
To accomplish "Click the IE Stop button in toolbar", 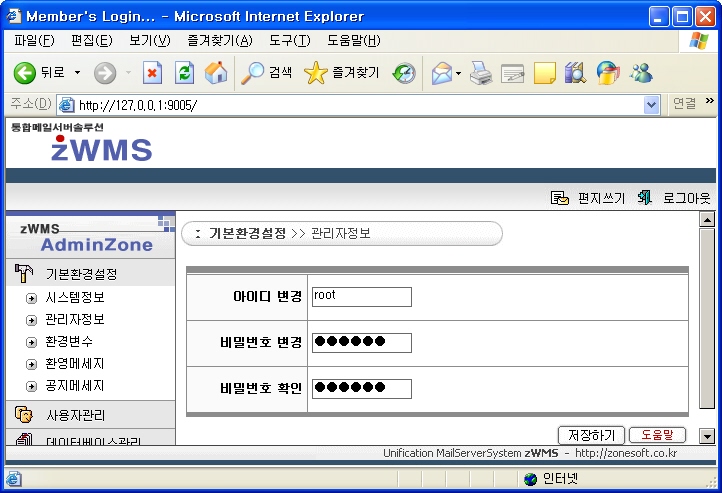I will 152,73.
